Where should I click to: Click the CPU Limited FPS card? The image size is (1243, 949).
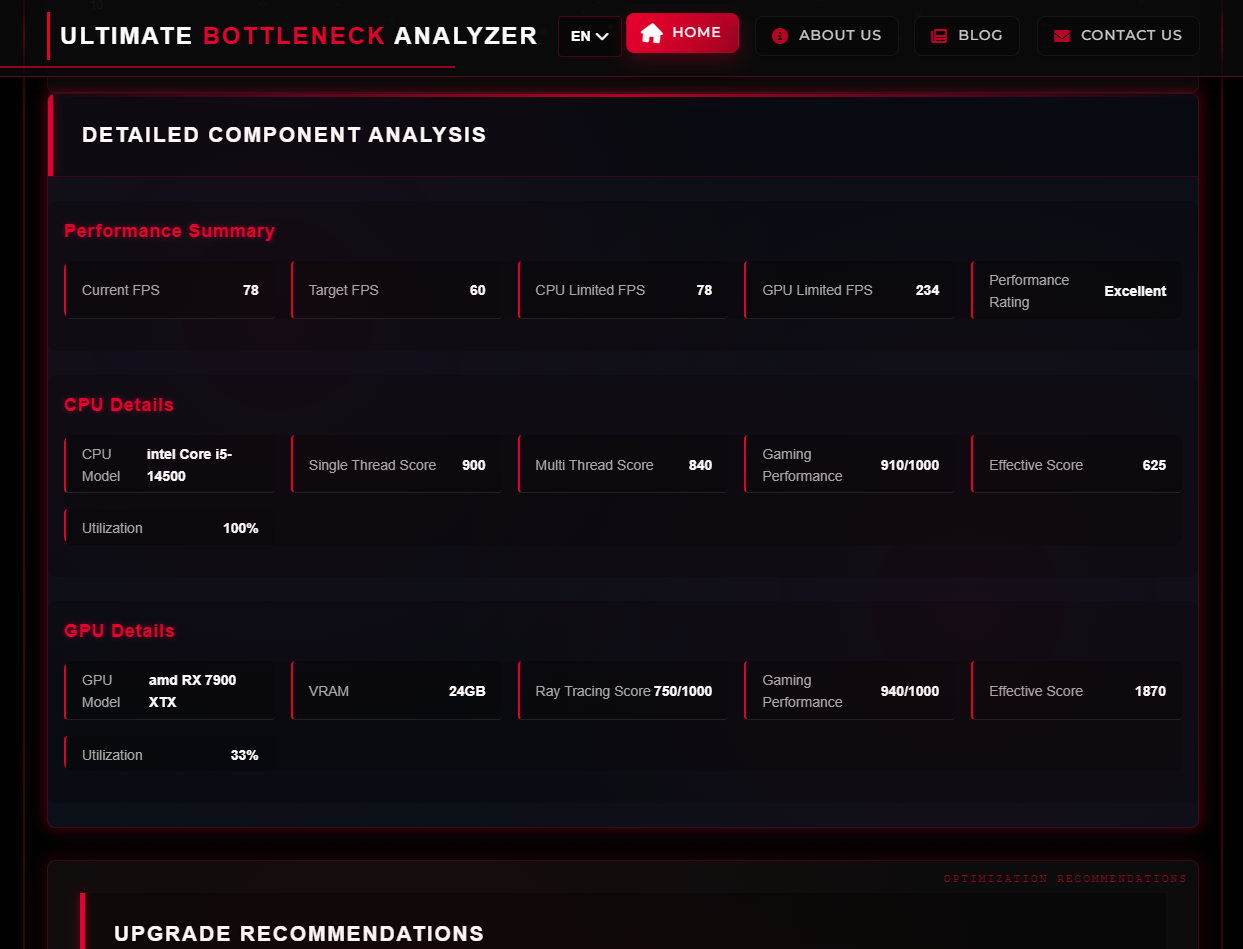pyautogui.click(x=623, y=290)
